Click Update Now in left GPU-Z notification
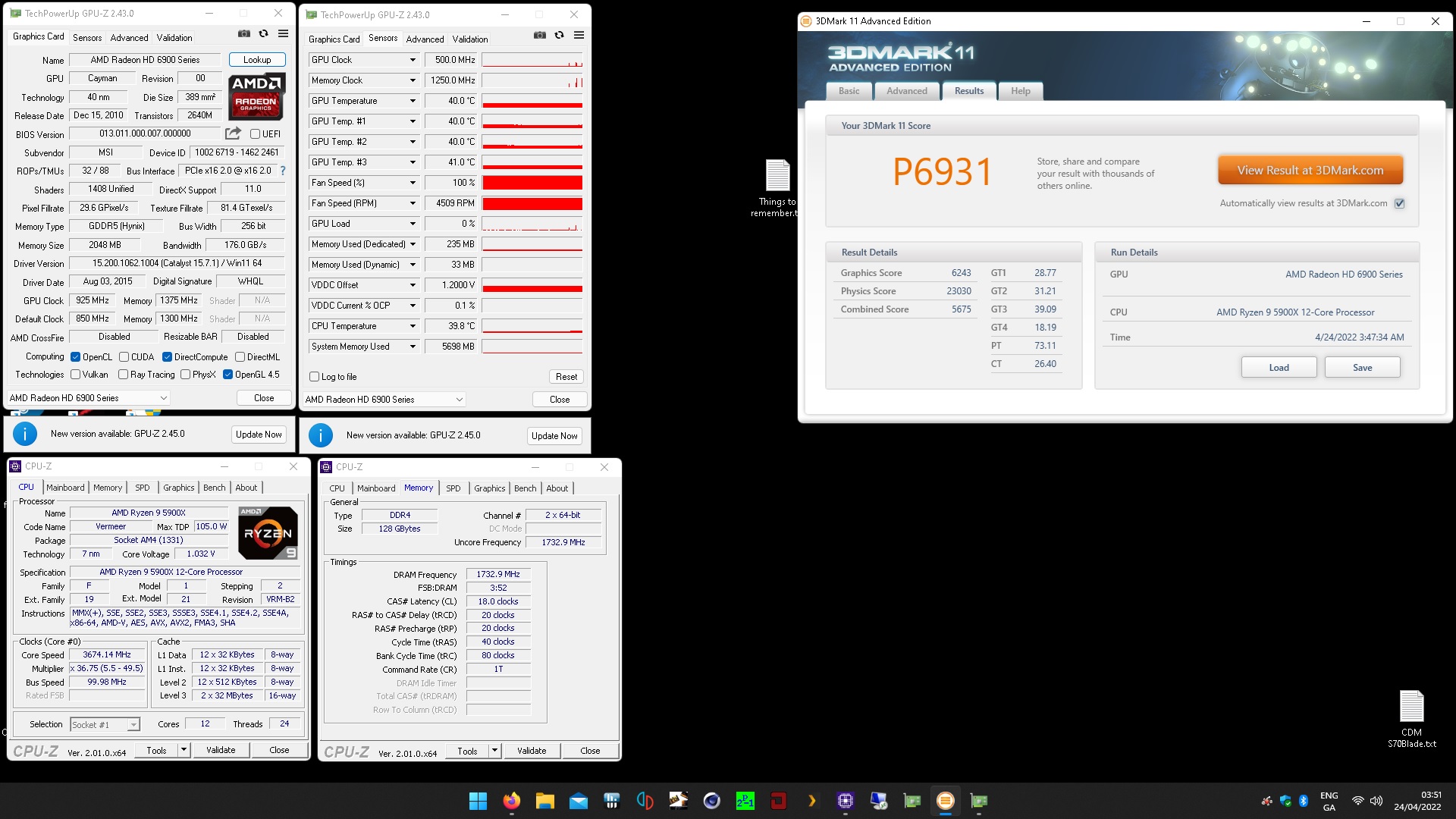1456x819 pixels. click(x=259, y=435)
